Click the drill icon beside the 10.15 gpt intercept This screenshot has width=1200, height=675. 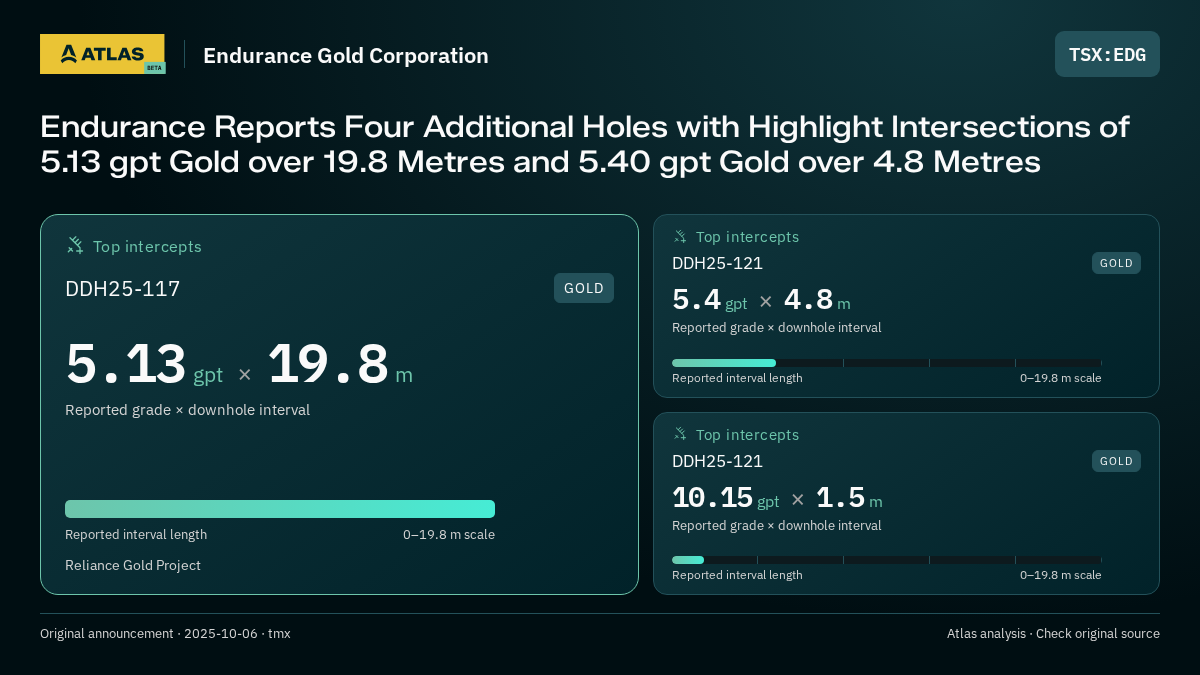[680, 434]
